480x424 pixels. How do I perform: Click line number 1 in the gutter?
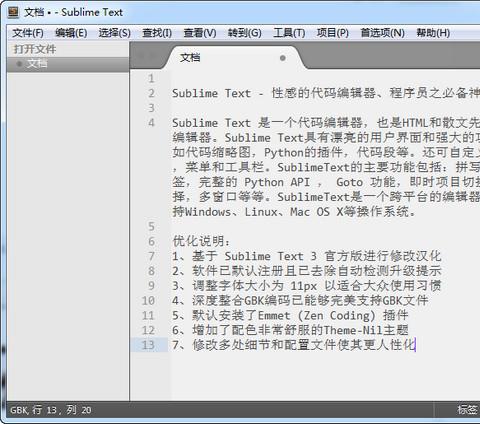151,79
